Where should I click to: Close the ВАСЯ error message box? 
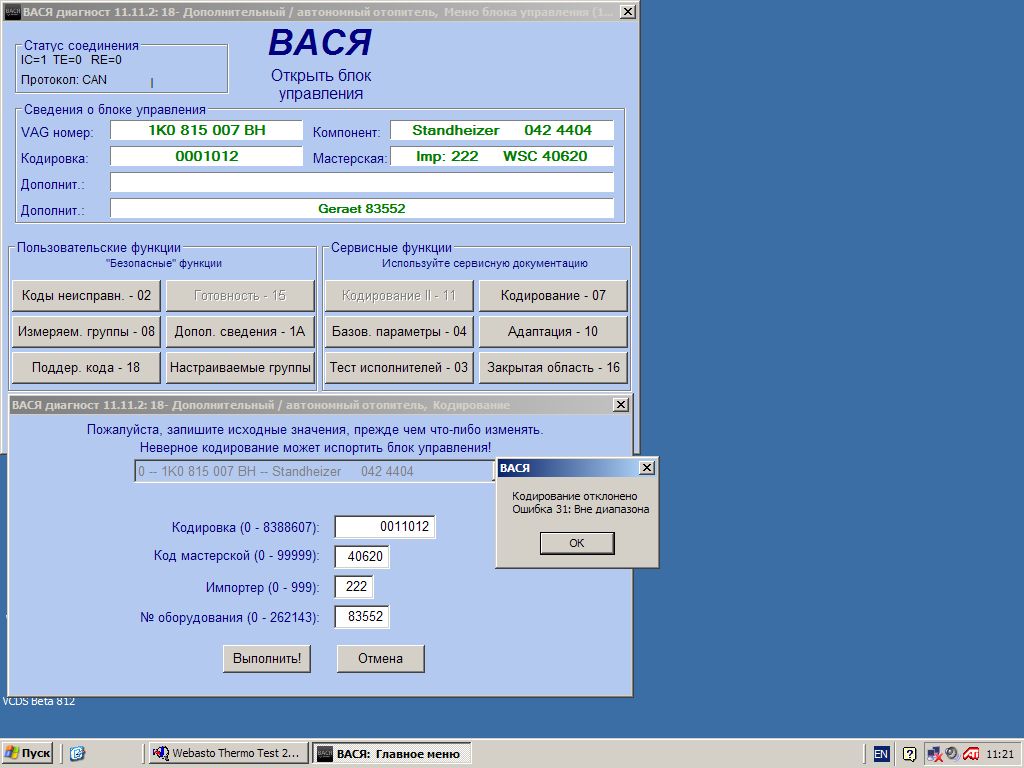(x=646, y=468)
